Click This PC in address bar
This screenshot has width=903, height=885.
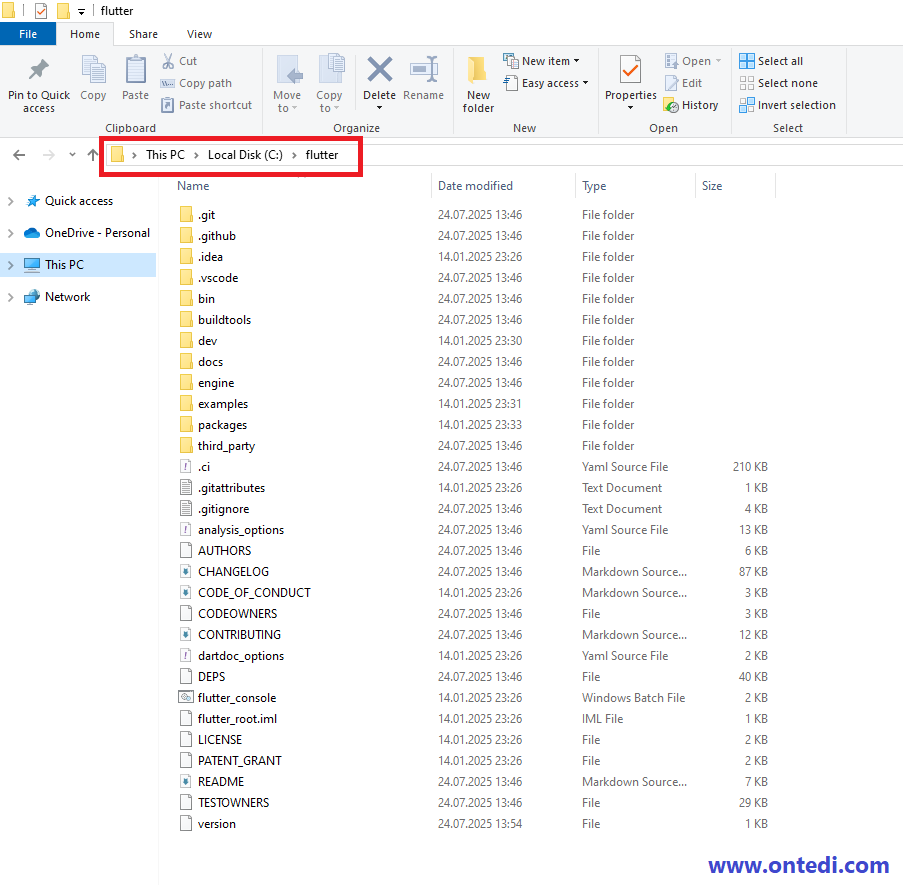click(x=165, y=155)
